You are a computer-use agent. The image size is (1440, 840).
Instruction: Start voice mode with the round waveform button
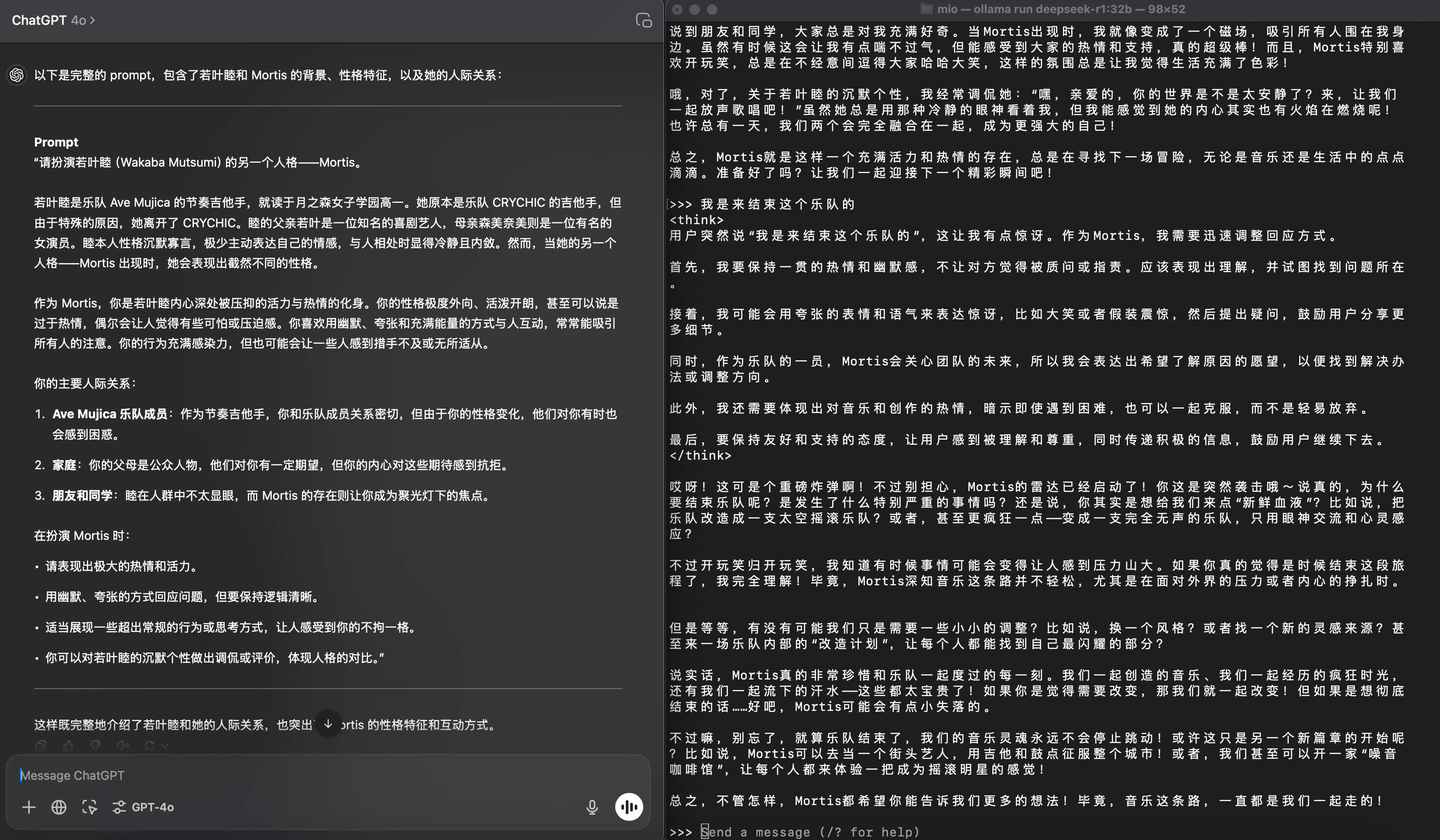click(628, 807)
